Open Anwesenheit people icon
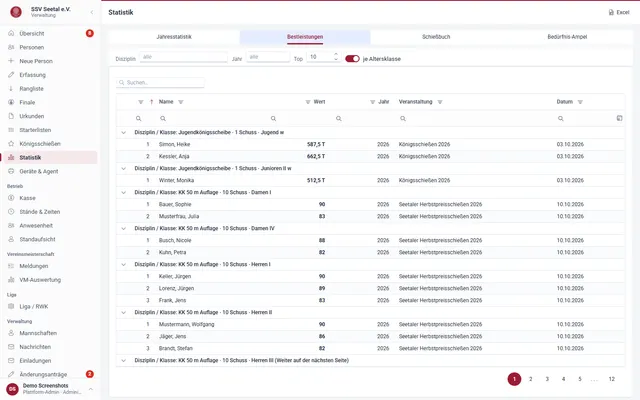640x400 pixels. [11, 225]
